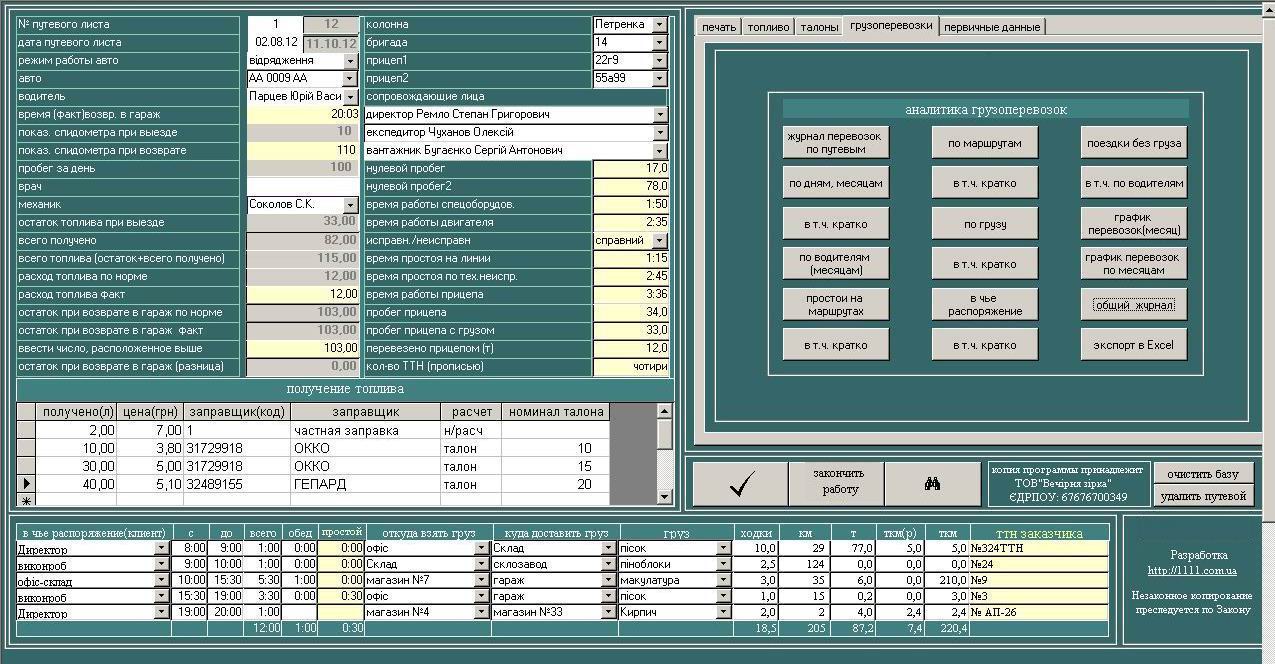Open поездки без груза report
Image resolution: width=1275 pixels, height=664 pixels.
[1133, 142]
